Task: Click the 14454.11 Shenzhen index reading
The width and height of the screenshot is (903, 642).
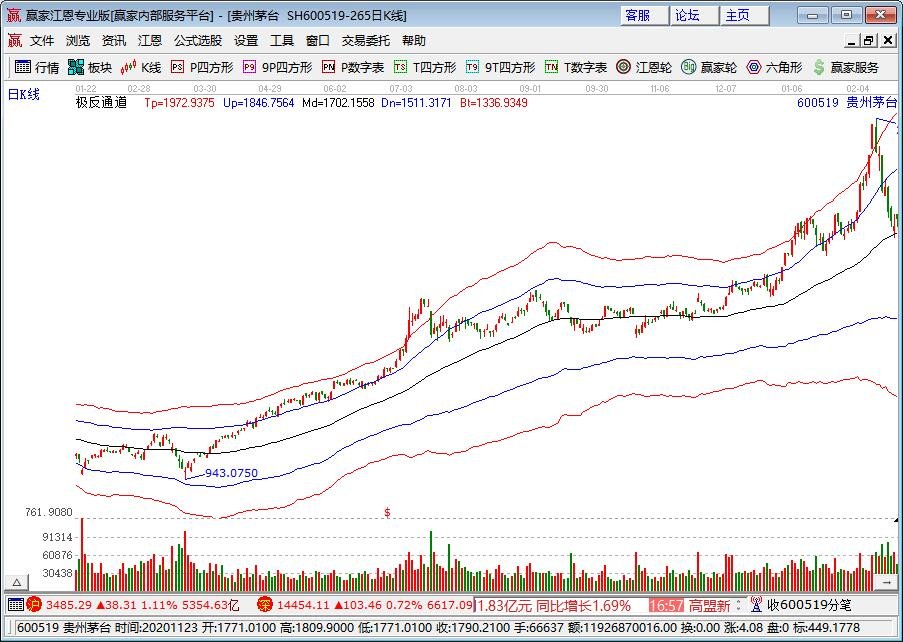Action: pos(303,605)
